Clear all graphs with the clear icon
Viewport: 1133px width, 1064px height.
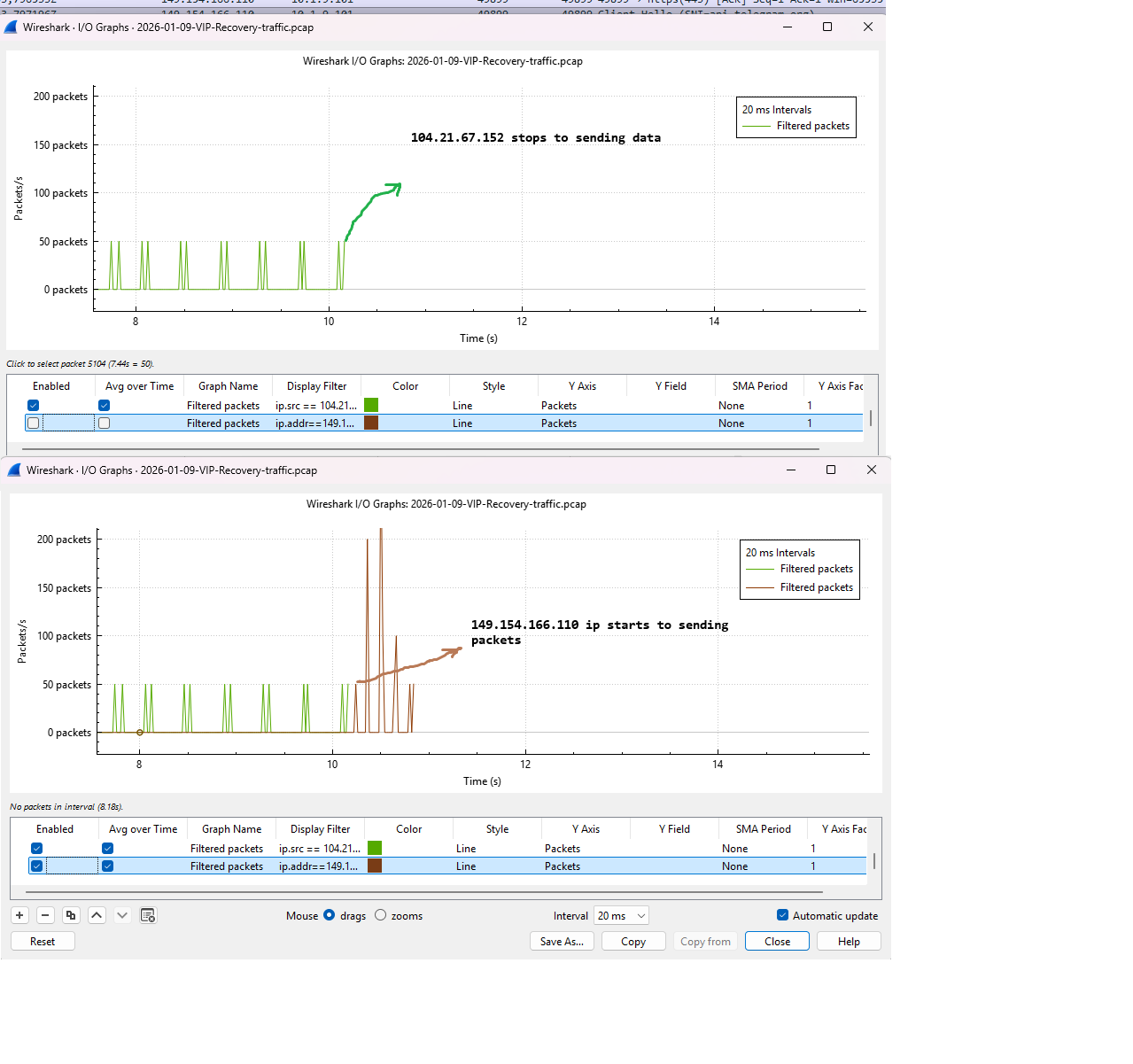click(x=148, y=915)
